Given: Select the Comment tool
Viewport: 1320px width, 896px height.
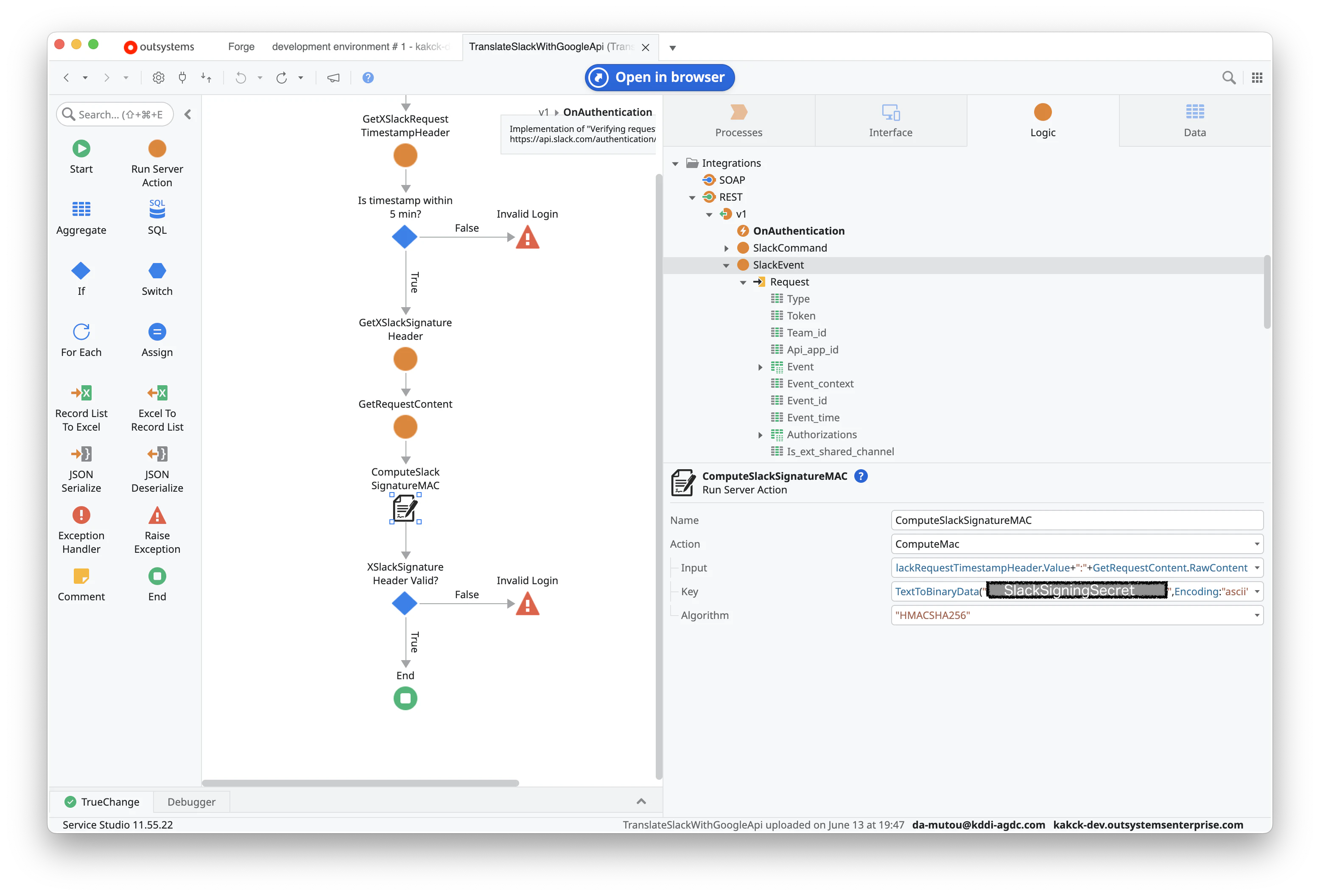Looking at the screenshot, I should tap(81, 584).
